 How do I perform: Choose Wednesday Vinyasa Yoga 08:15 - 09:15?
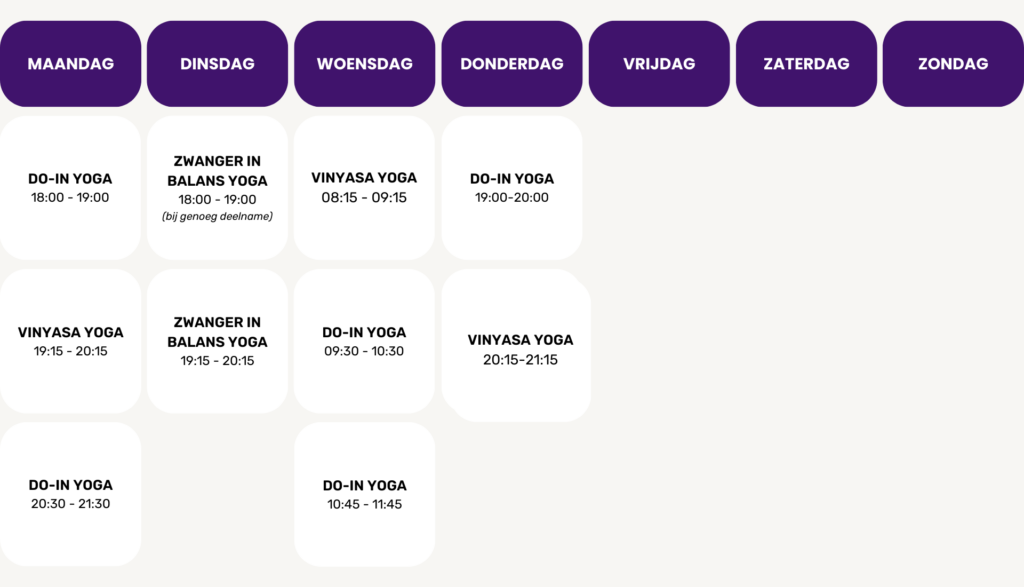[364, 187]
